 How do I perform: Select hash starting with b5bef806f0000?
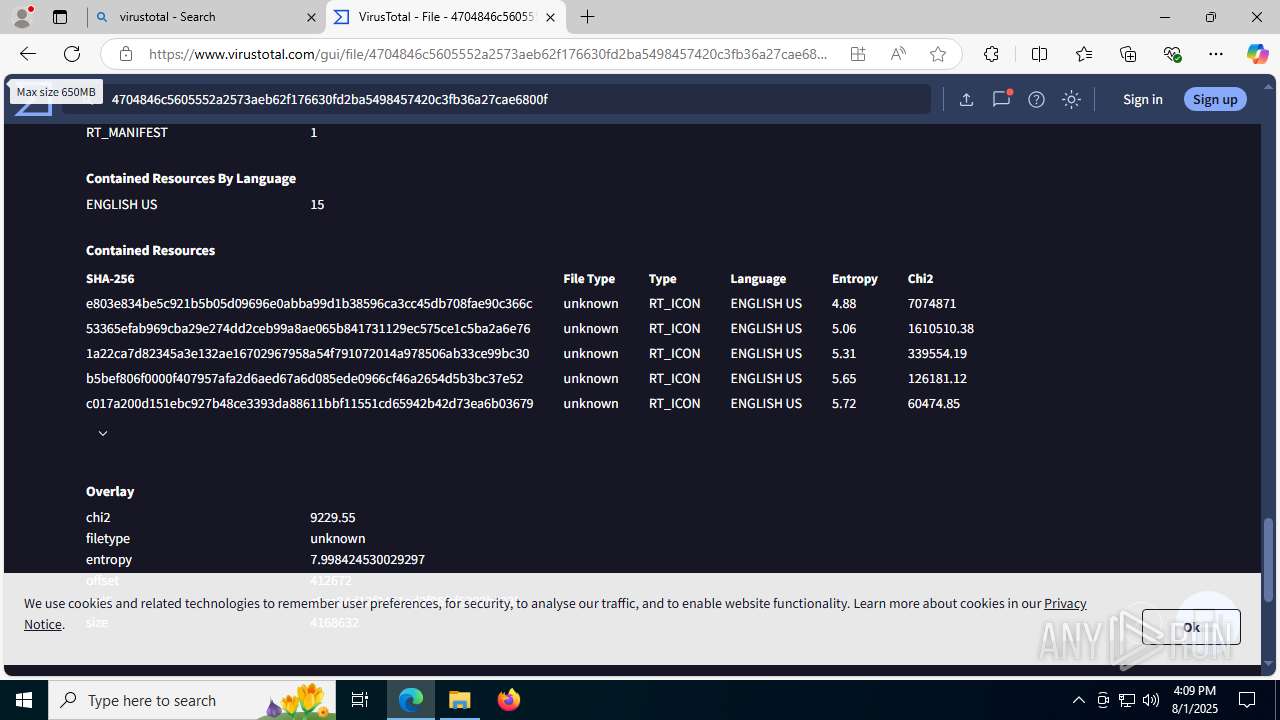click(304, 378)
